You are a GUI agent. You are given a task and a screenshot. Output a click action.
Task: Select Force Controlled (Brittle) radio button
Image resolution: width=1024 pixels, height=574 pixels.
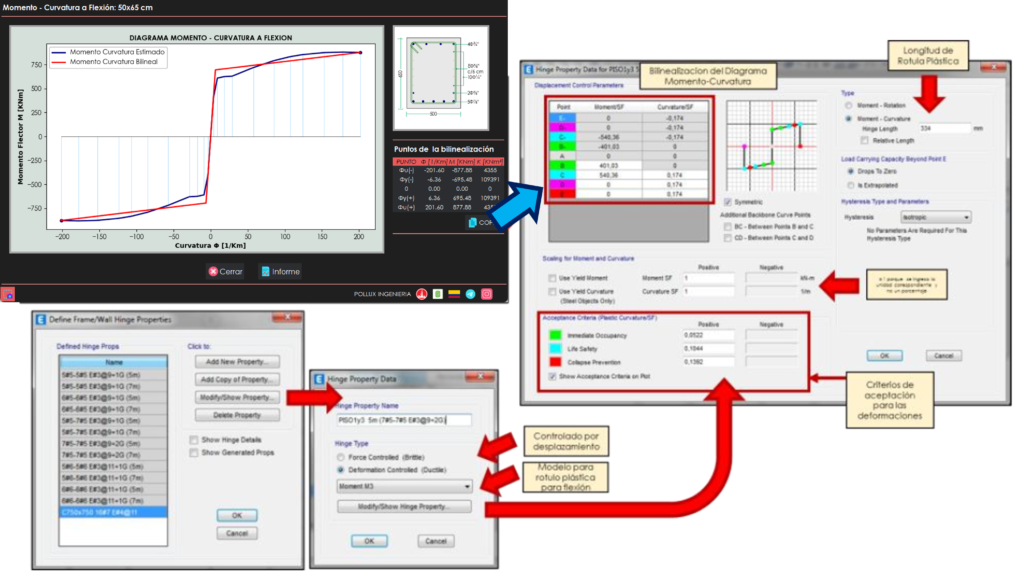pyautogui.click(x=342, y=455)
